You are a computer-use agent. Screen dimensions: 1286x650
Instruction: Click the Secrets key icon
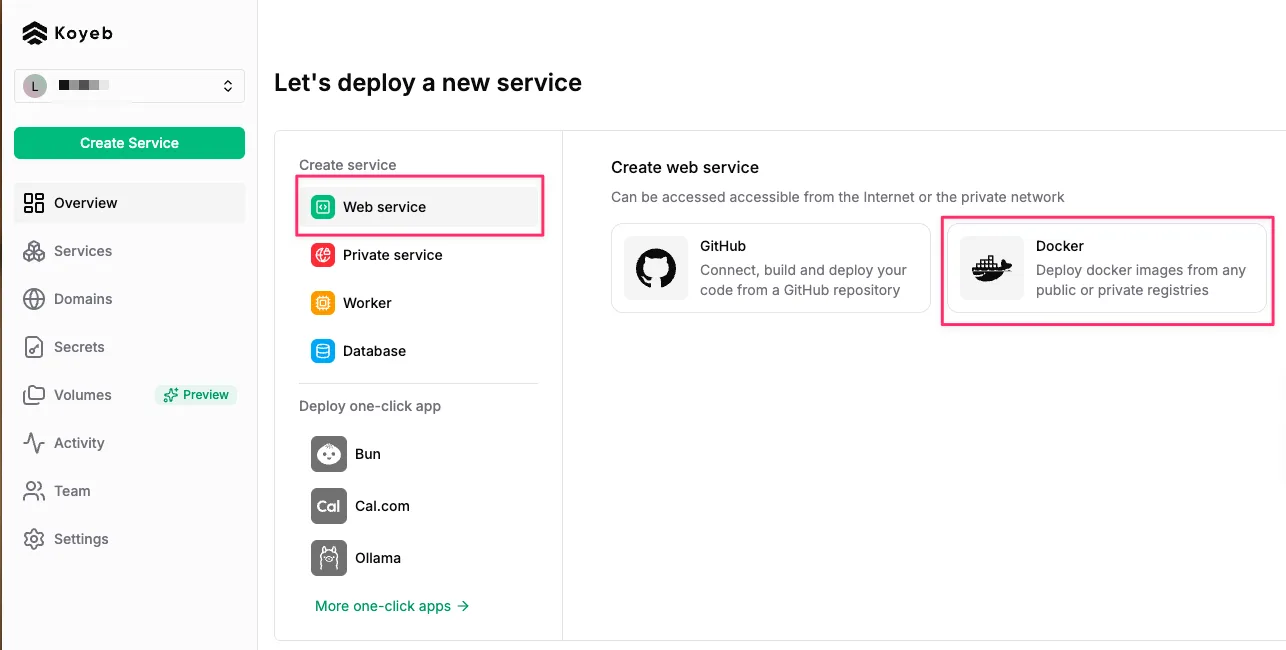pos(34,347)
